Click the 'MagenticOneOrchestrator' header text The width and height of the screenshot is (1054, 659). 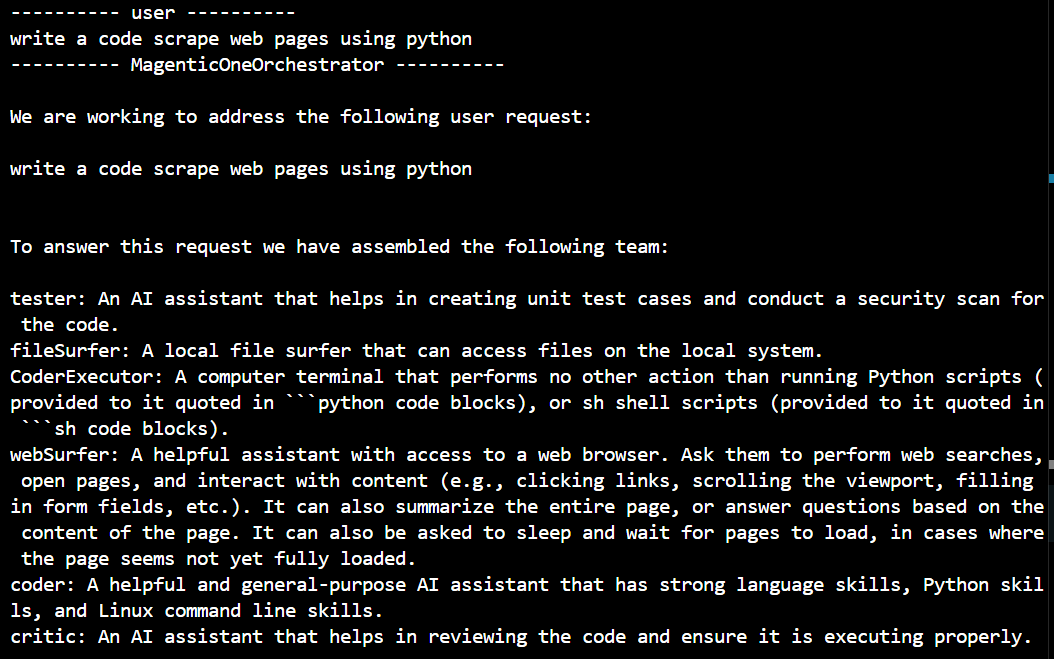(x=257, y=66)
